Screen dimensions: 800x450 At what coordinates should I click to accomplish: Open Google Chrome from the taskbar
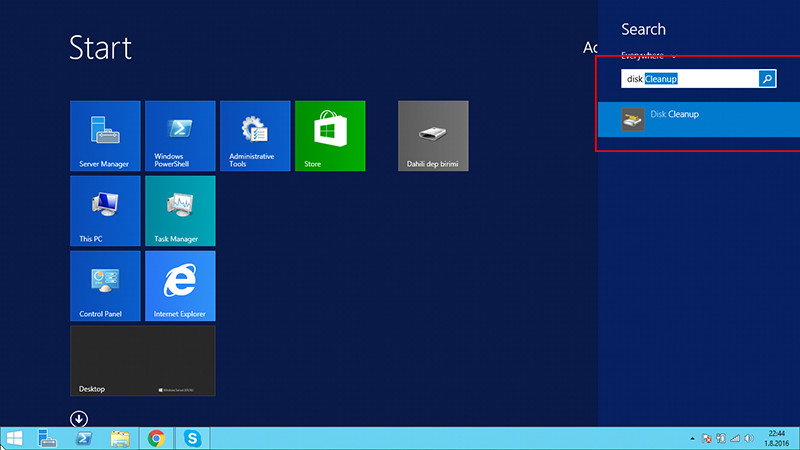(x=156, y=438)
